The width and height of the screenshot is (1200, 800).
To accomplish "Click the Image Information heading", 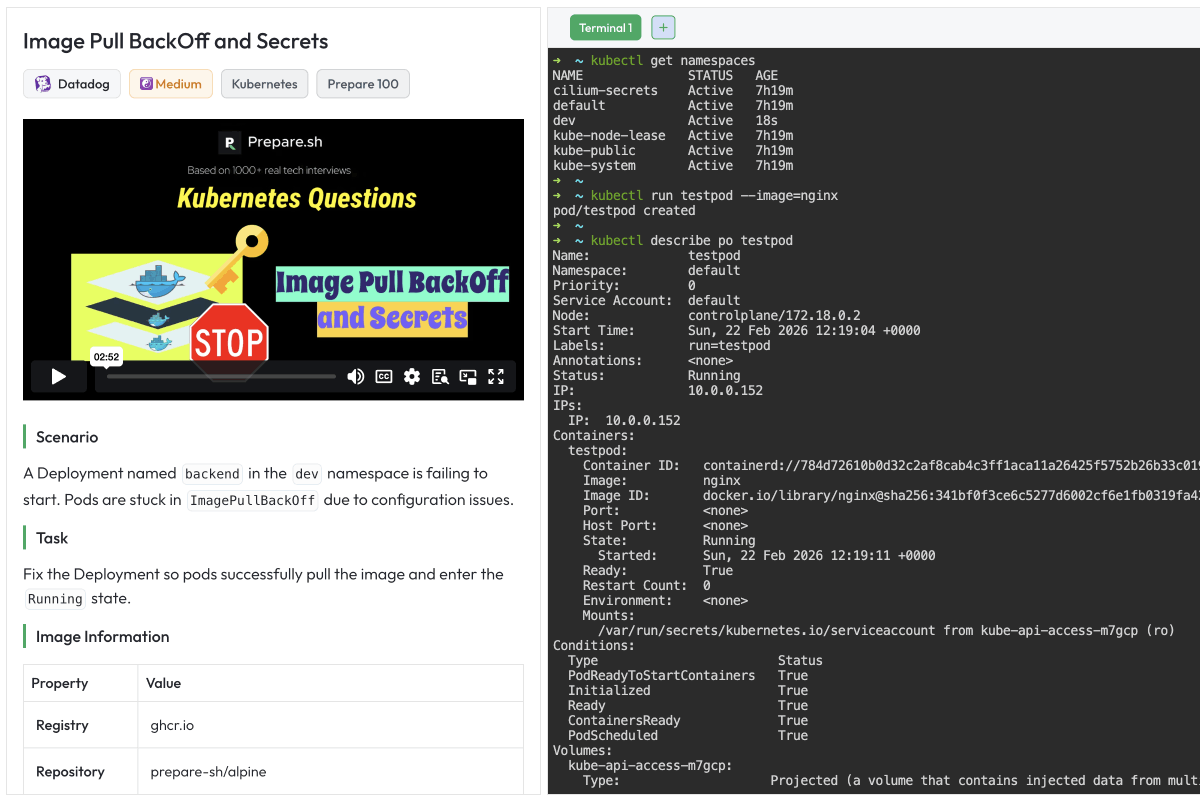I will point(103,637).
